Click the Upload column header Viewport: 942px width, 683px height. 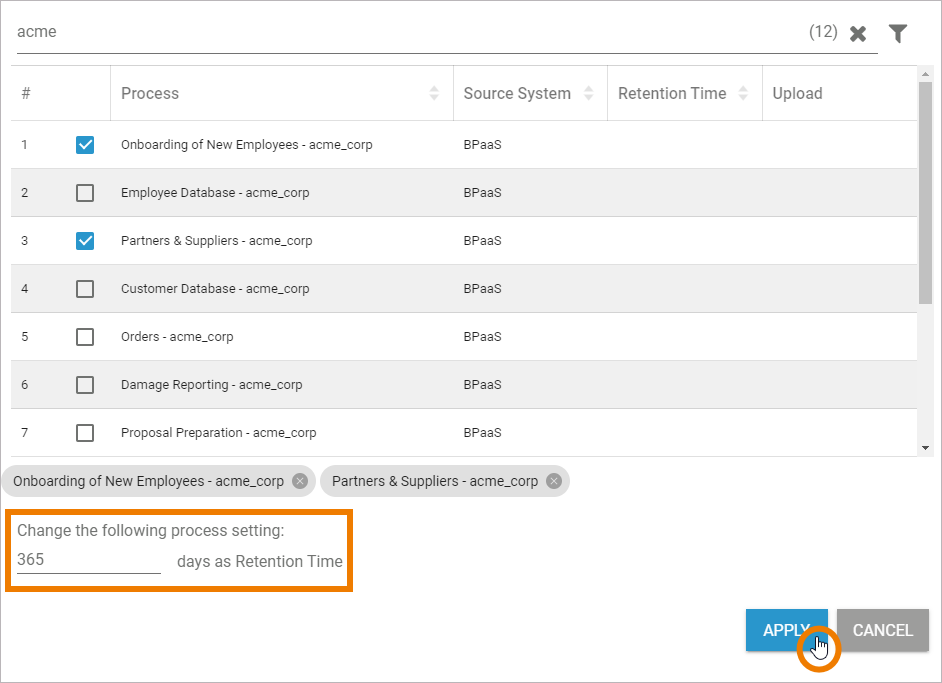point(797,93)
